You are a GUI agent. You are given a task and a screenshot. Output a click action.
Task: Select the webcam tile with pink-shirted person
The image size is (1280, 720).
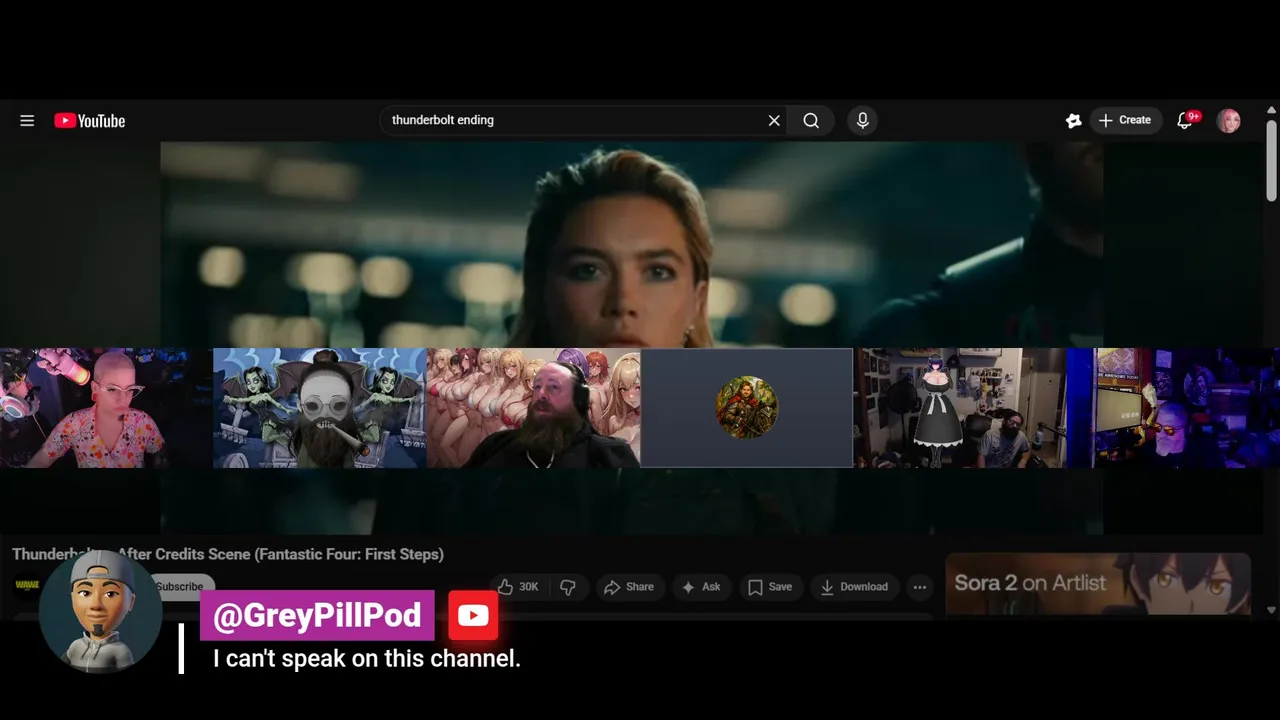(x=106, y=408)
